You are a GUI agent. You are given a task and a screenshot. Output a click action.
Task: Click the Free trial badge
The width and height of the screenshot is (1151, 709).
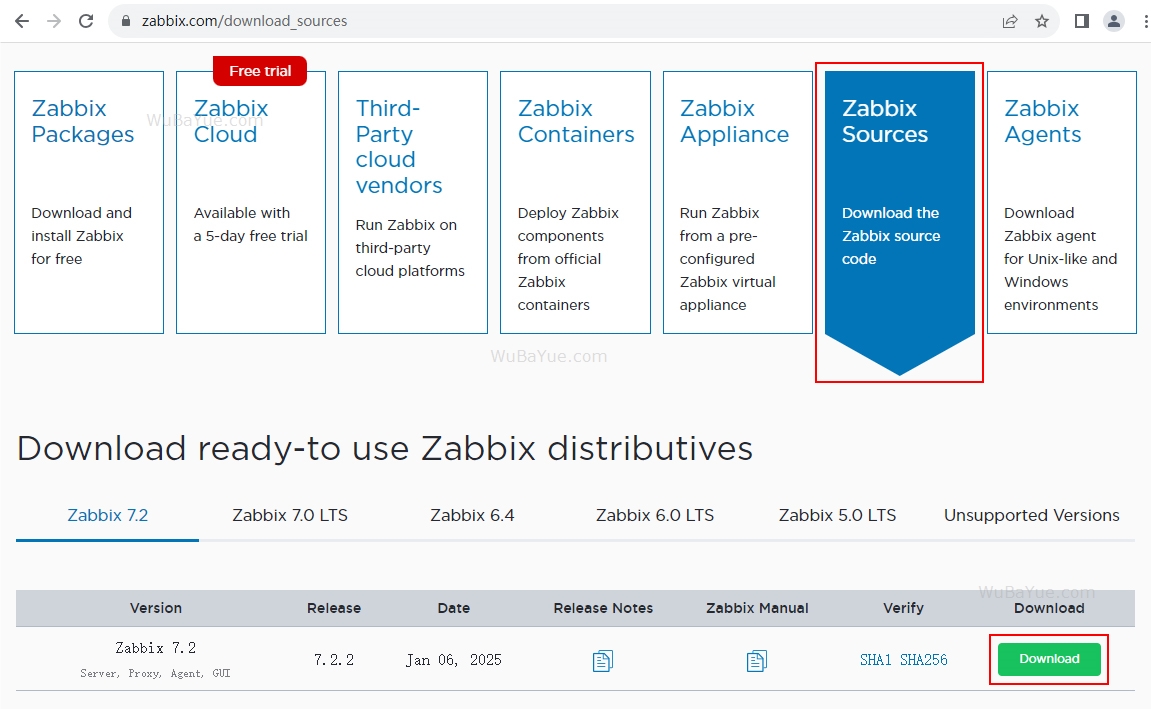260,71
